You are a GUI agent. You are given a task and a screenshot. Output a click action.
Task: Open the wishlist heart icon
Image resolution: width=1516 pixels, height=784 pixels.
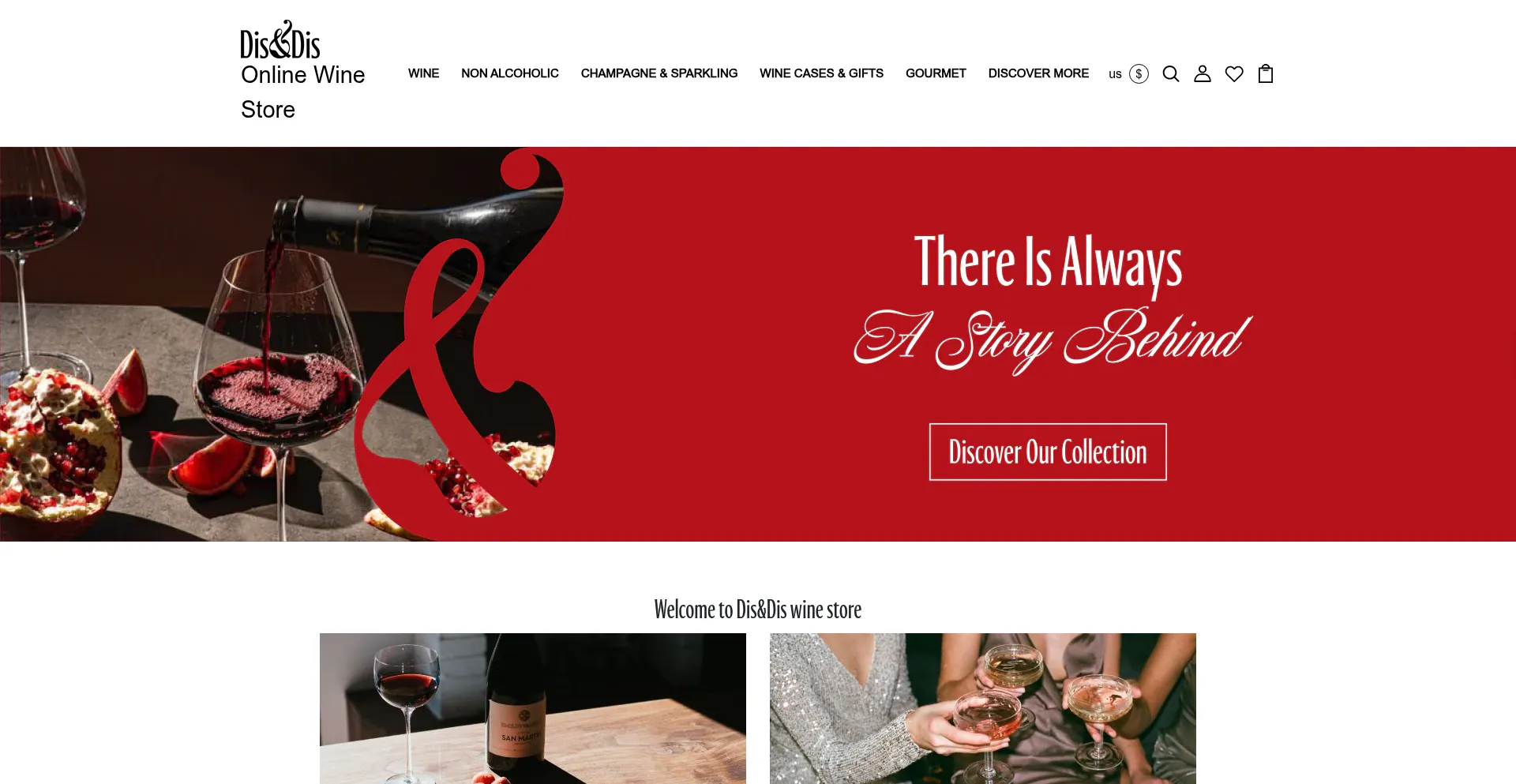[x=1234, y=73]
